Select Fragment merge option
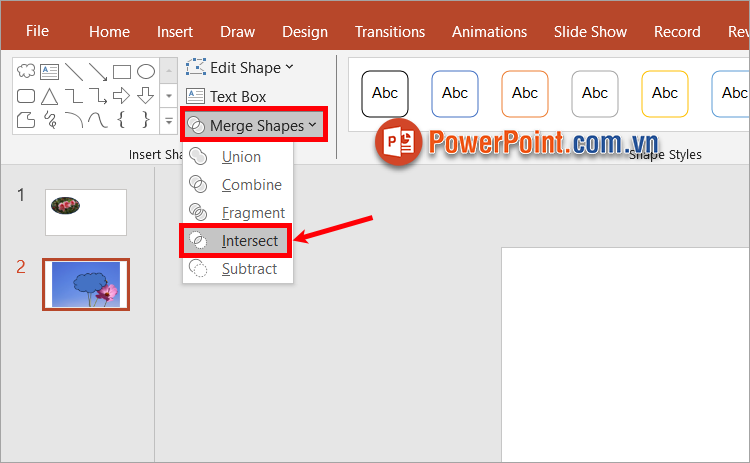Viewport: 750px width, 463px height. pyautogui.click(x=252, y=213)
